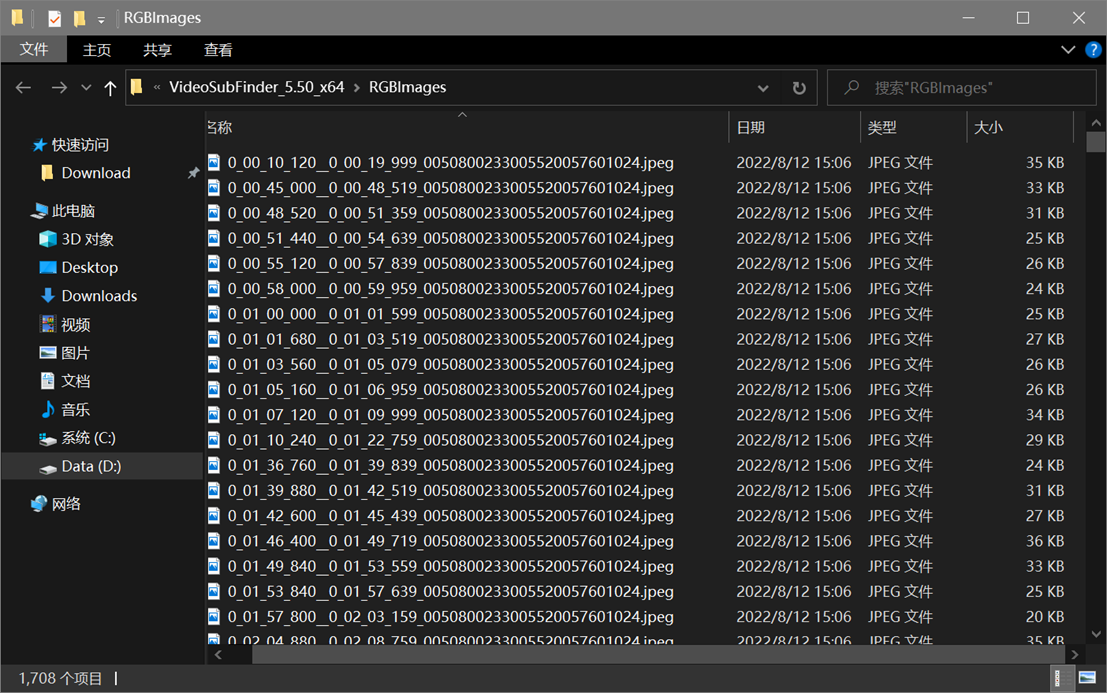Navigate to VideoSubFinder_5.50_x64 breadcrumb

pos(256,87)
